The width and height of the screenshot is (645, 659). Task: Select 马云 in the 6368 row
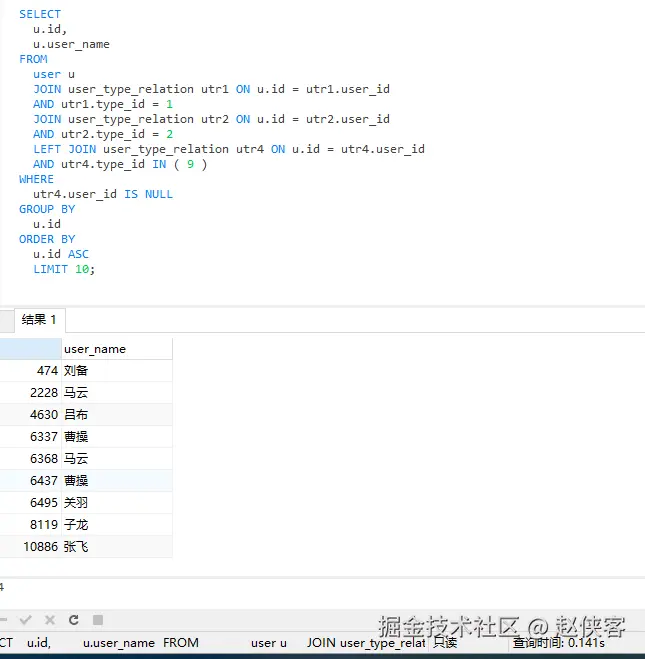[x=117, y=459]
